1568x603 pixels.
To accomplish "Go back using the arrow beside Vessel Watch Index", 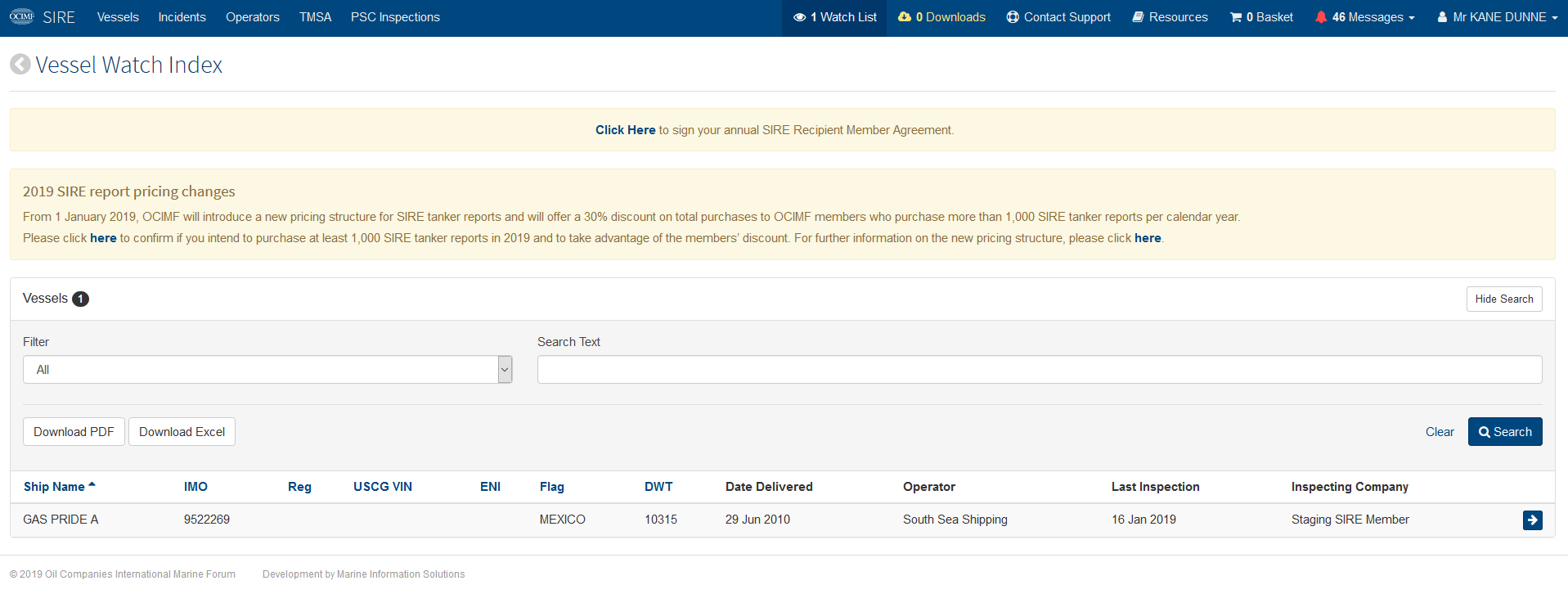I will pos(20,65).
